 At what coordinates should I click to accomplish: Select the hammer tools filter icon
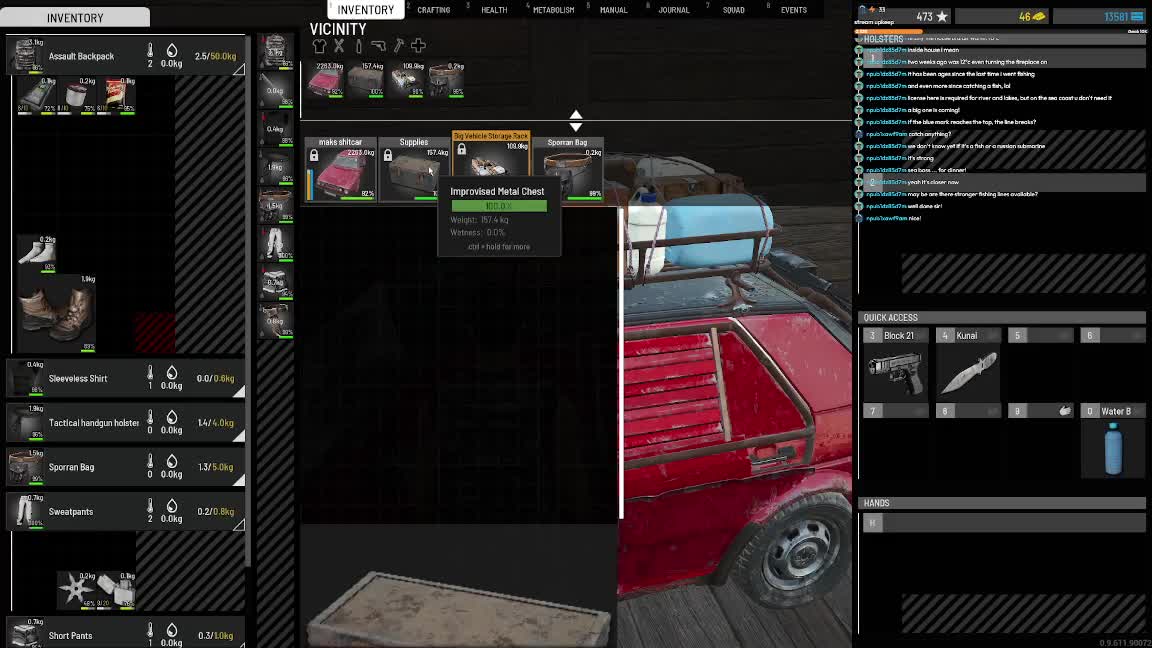tap(398, 46)
